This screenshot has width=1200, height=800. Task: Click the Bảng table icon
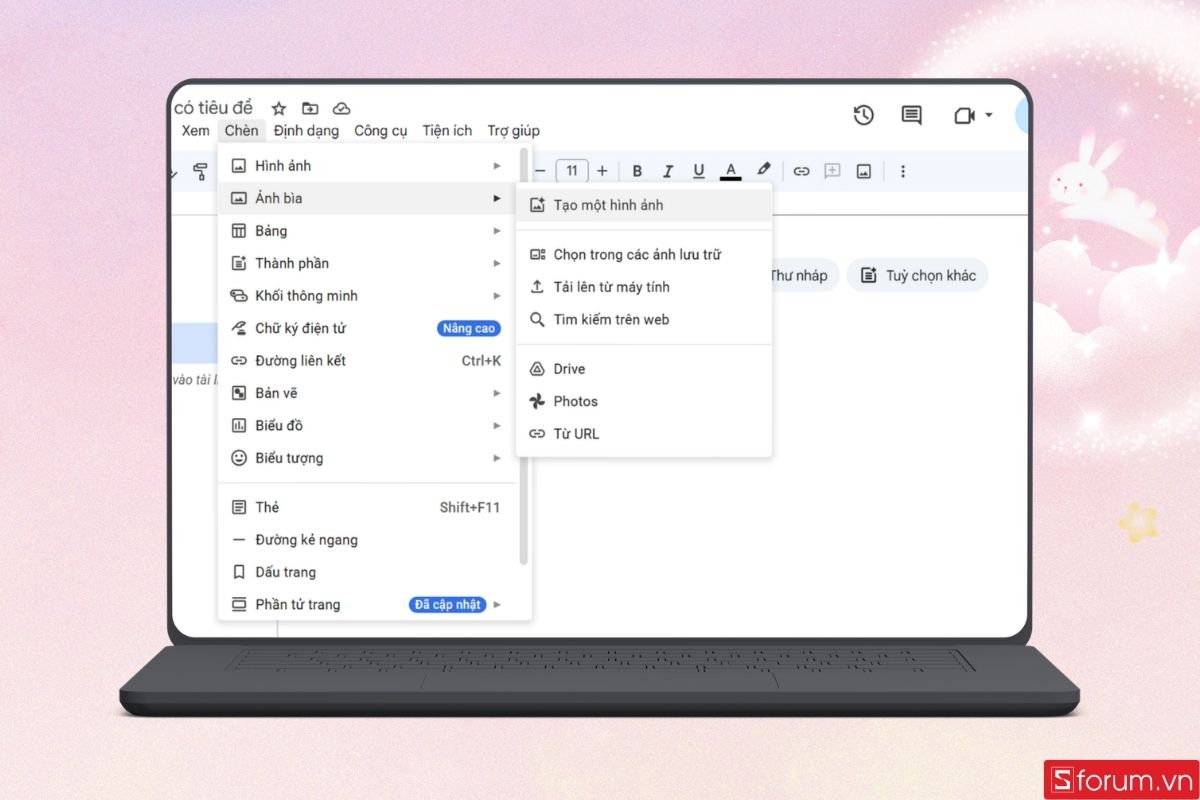[238, 230]
